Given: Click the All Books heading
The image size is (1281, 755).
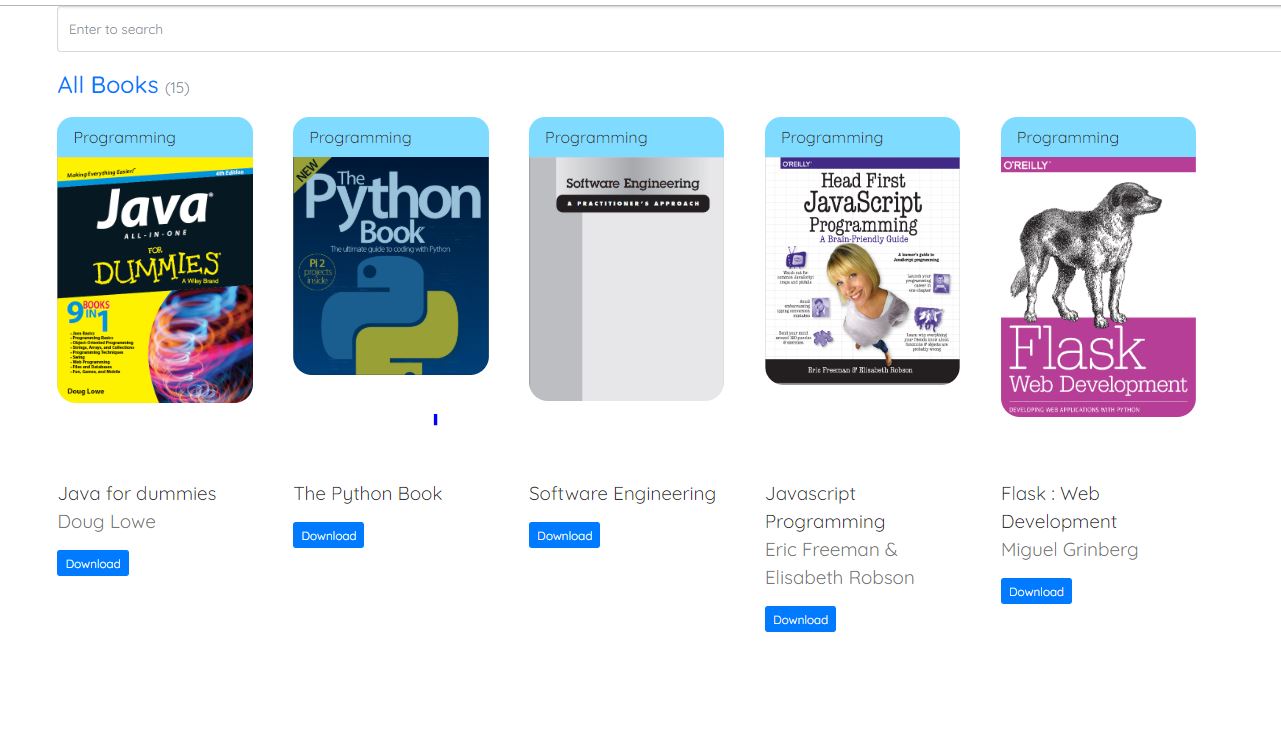Looking at the screenshot, I should tap(108, 86).
